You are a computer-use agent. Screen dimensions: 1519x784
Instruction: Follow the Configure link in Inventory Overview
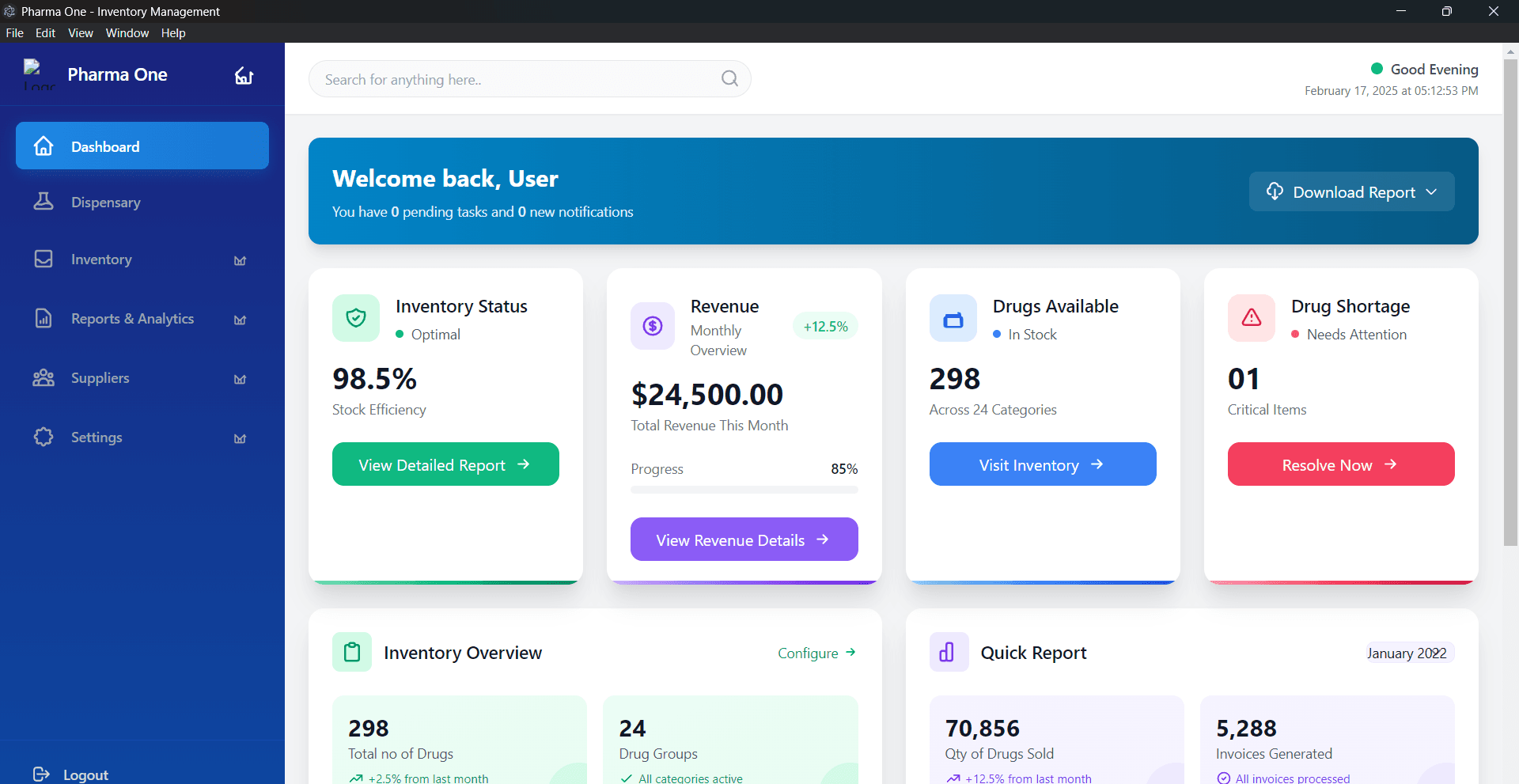[816, 653]
